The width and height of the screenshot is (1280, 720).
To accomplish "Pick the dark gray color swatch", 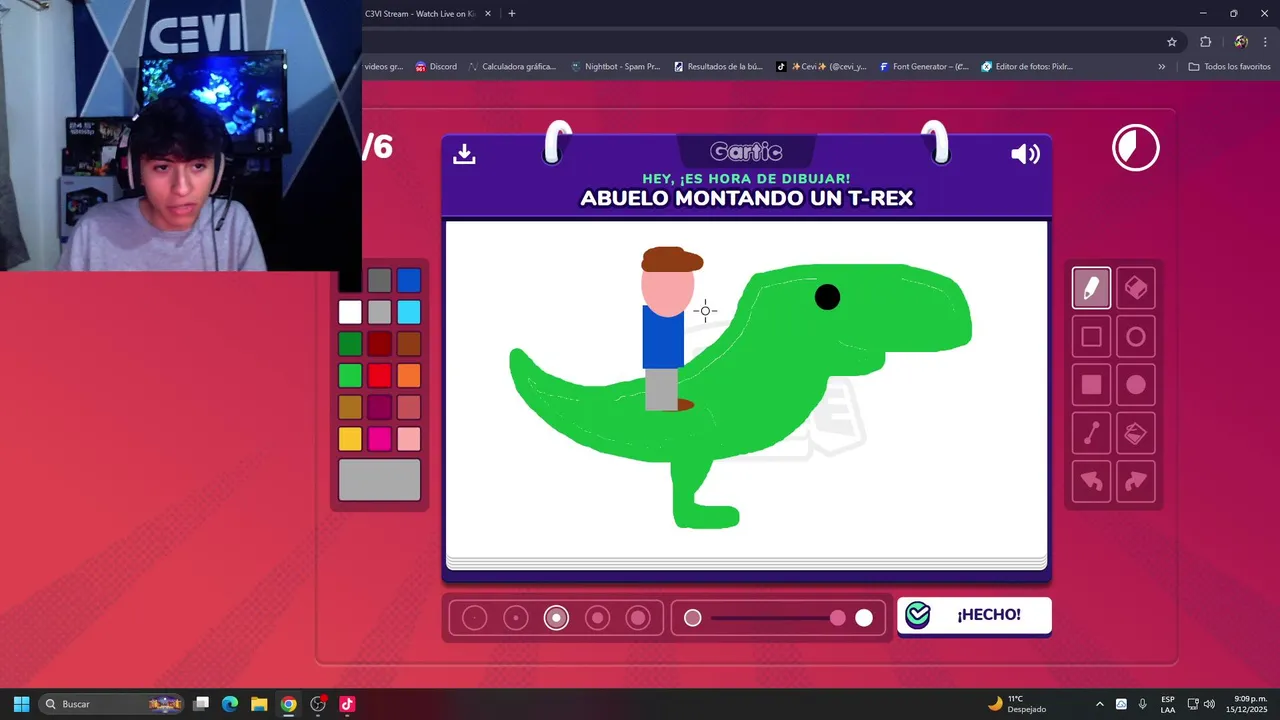I will (379, 280).
